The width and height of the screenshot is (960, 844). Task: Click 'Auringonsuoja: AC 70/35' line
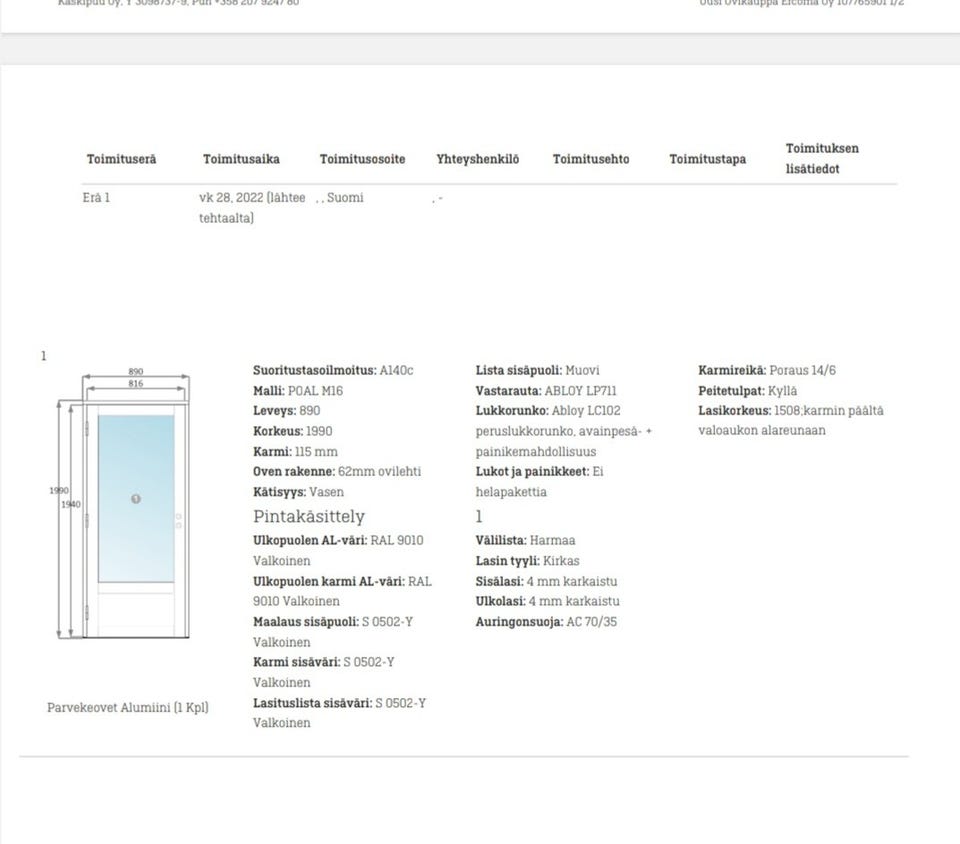(x=546, y=622)
